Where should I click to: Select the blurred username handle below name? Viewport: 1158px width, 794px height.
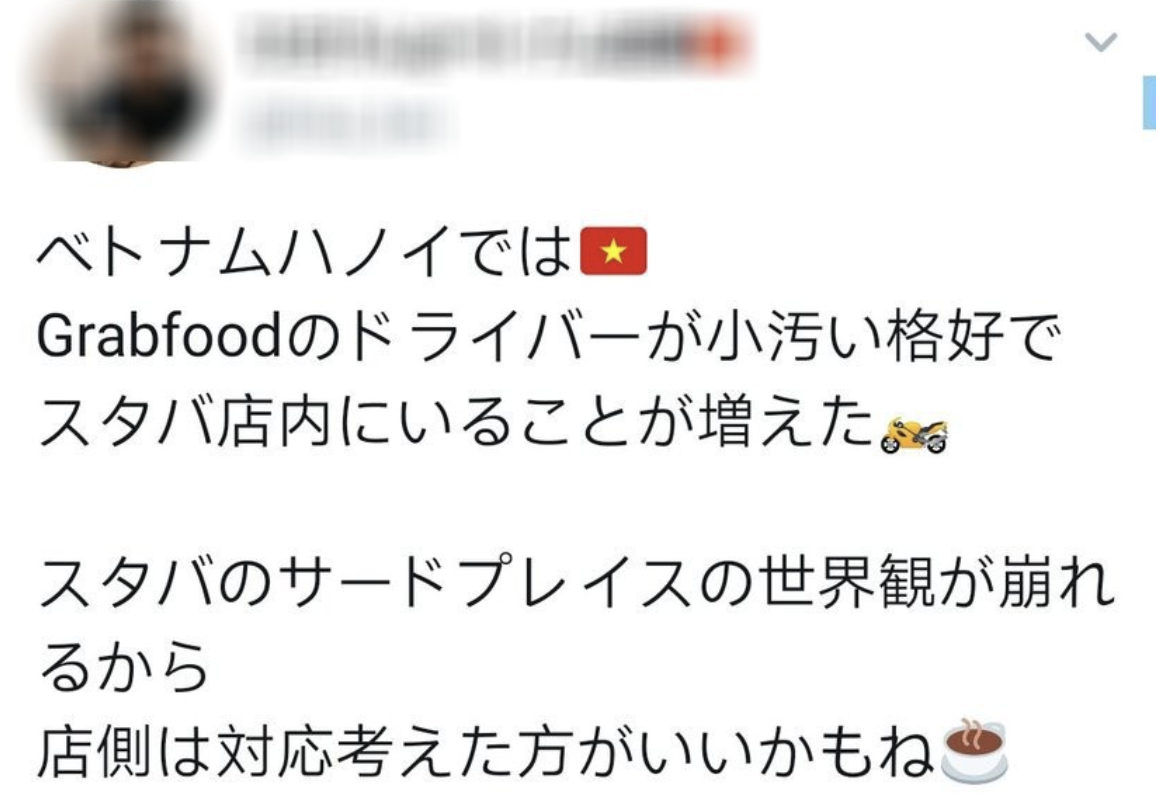(x=345, y=124)
